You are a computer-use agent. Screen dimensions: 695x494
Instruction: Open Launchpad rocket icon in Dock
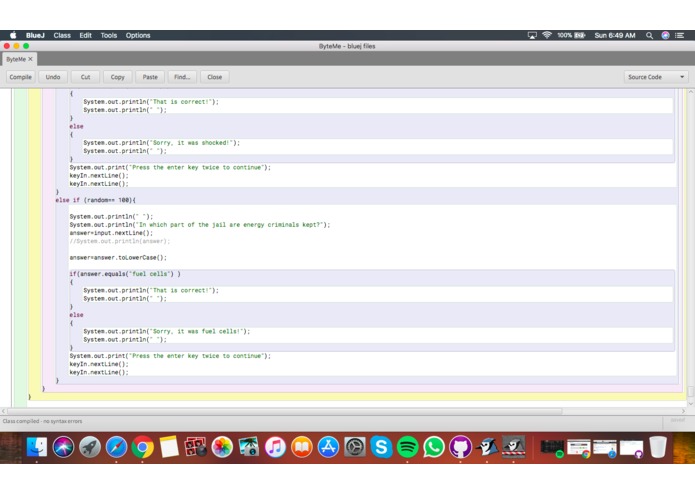[90, 447]
